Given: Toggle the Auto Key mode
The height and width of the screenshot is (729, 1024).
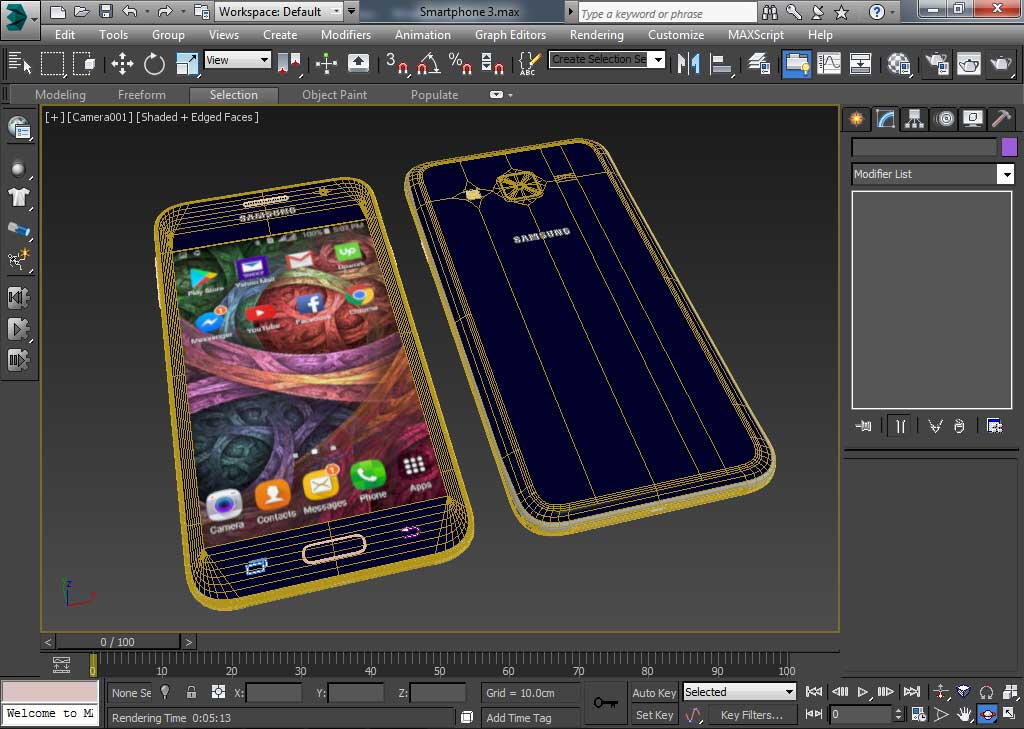Looking at the screenshot, I should click(x=654, y=692).
